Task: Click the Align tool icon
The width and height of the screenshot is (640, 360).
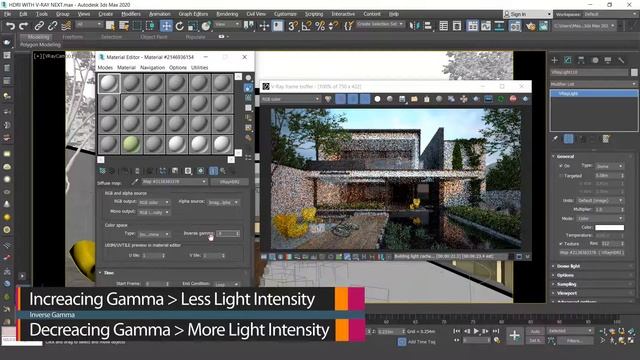Action: click(428, 26)
